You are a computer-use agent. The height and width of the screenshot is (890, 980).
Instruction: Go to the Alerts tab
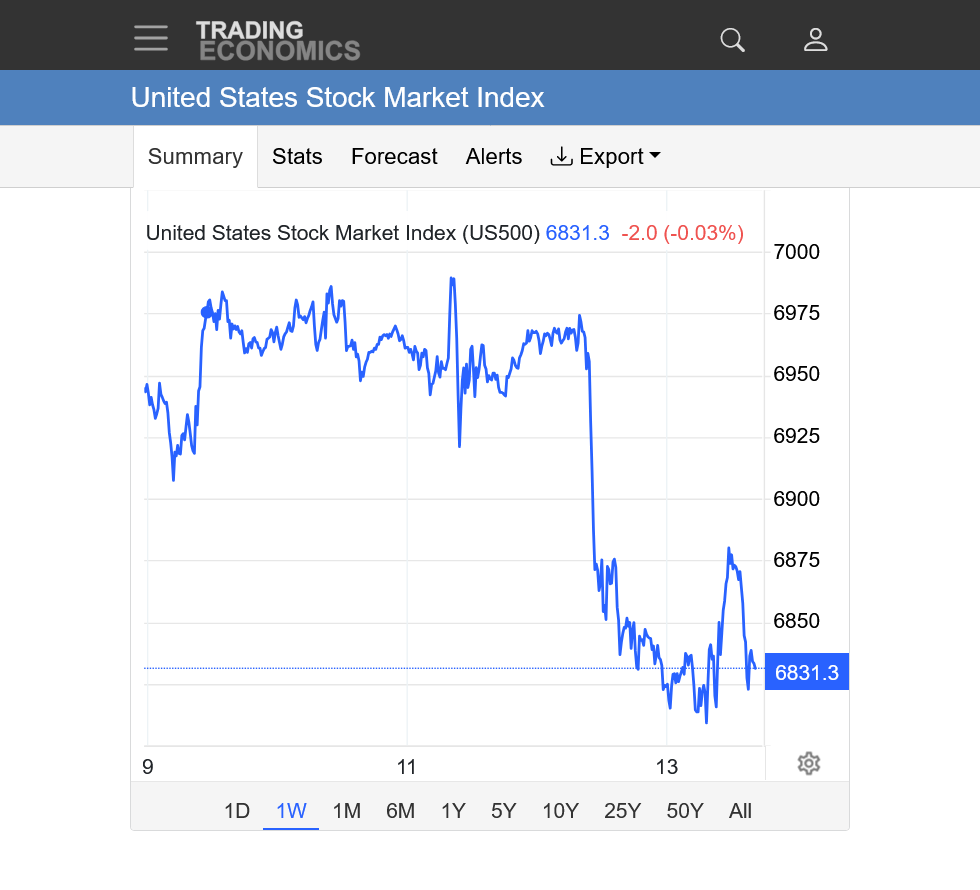[x=494, y=157]
